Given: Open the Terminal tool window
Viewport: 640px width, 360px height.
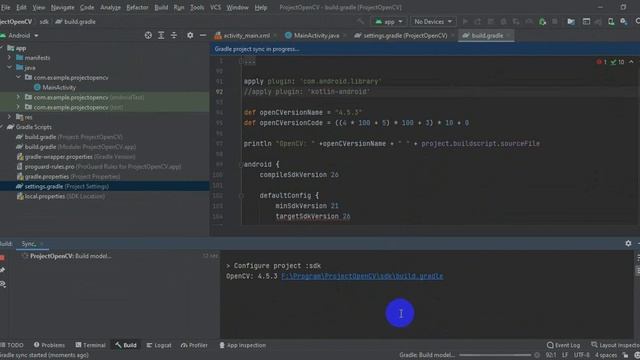Looking at the screenshot, I should [91, 345].
